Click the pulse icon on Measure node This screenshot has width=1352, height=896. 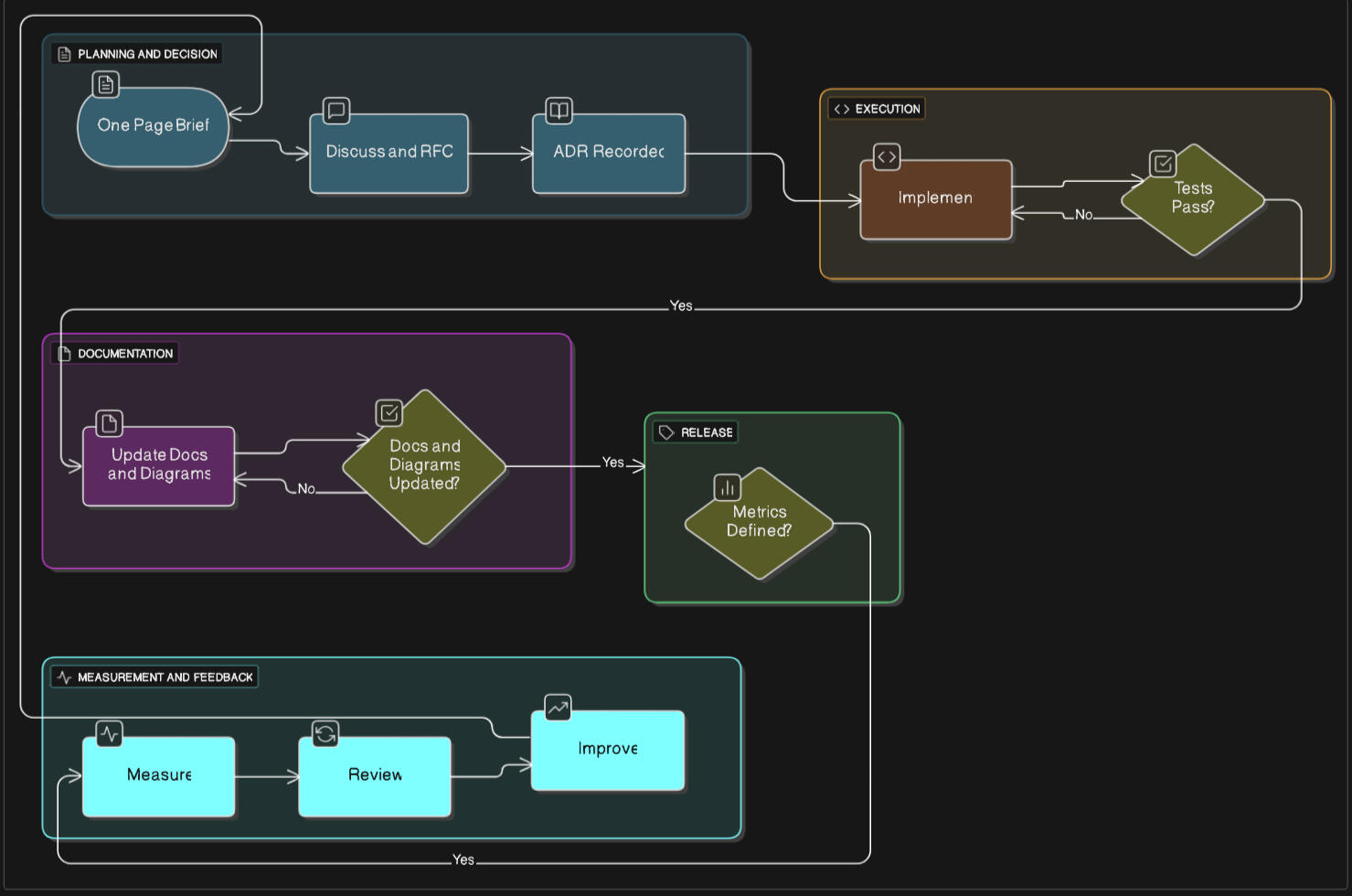click(x=109, y=733)
